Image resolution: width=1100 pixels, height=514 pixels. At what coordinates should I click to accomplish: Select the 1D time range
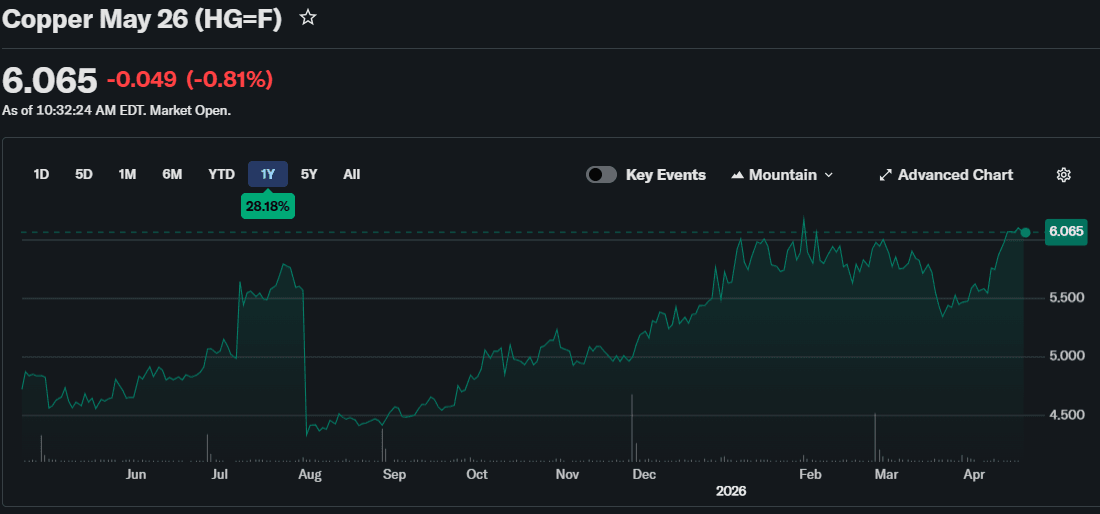(x=41, y=174)
